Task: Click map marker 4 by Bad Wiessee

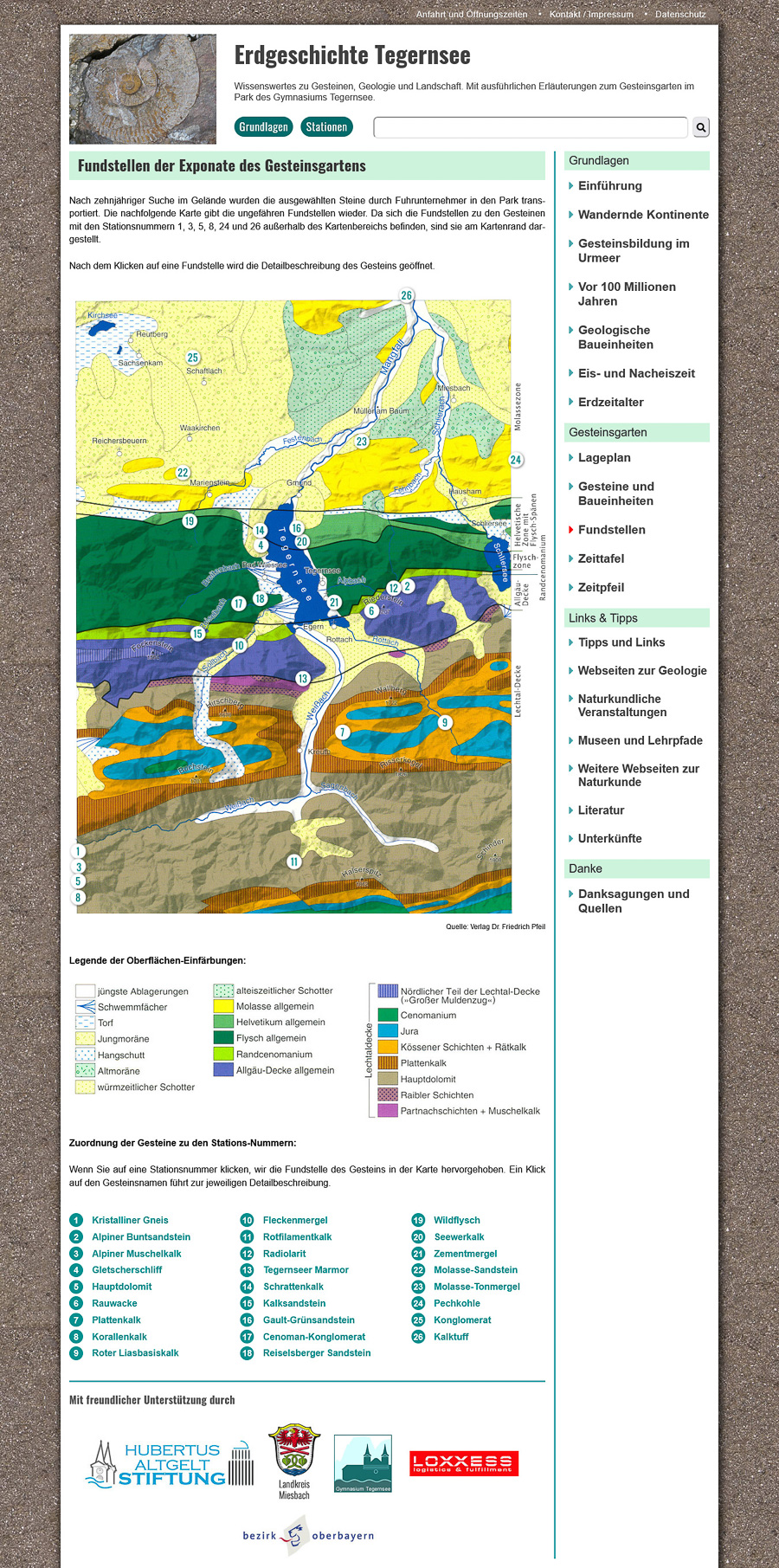Action: pos(261,545)
